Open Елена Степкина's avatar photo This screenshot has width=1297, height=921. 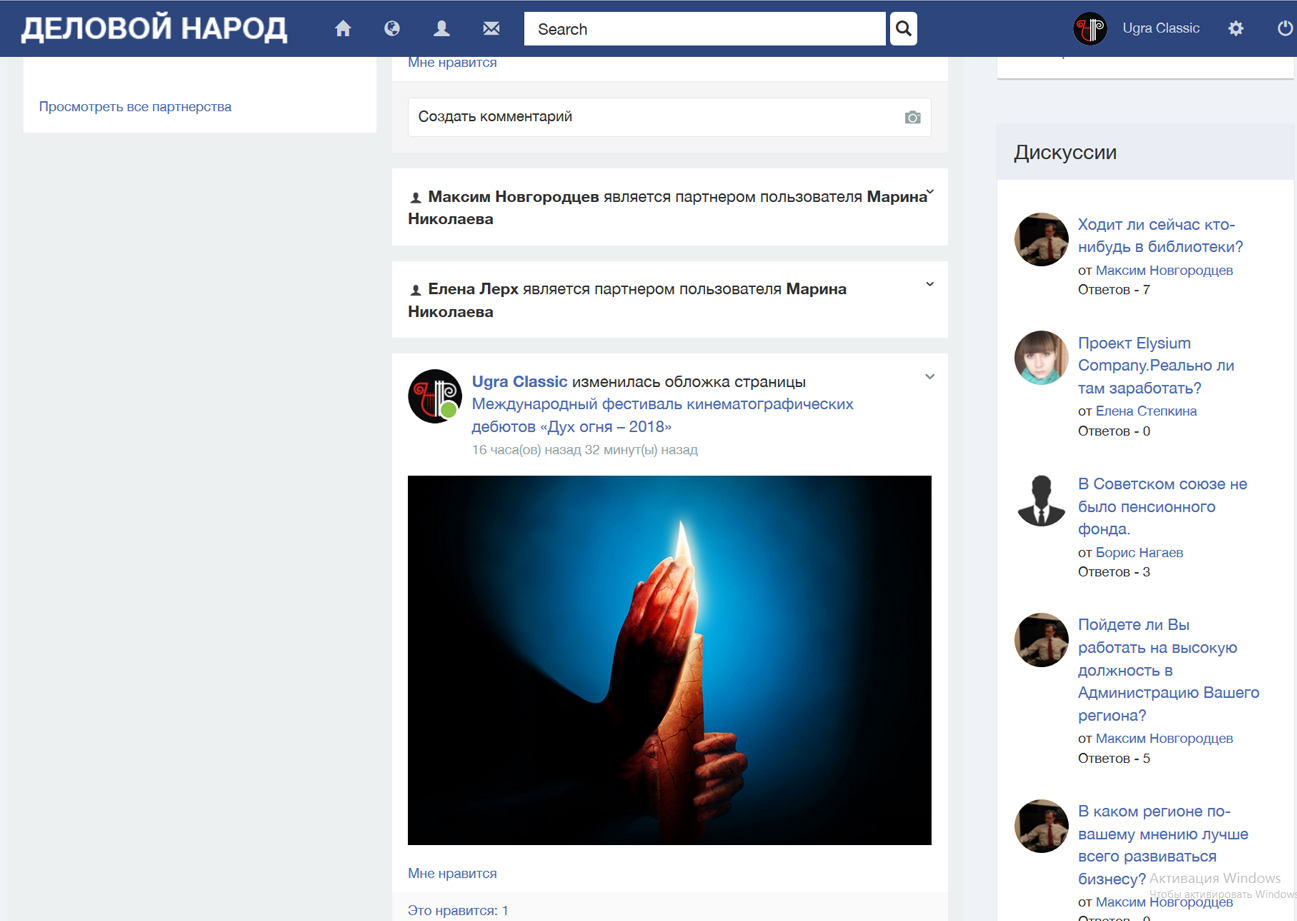(x=1041, y=358)
